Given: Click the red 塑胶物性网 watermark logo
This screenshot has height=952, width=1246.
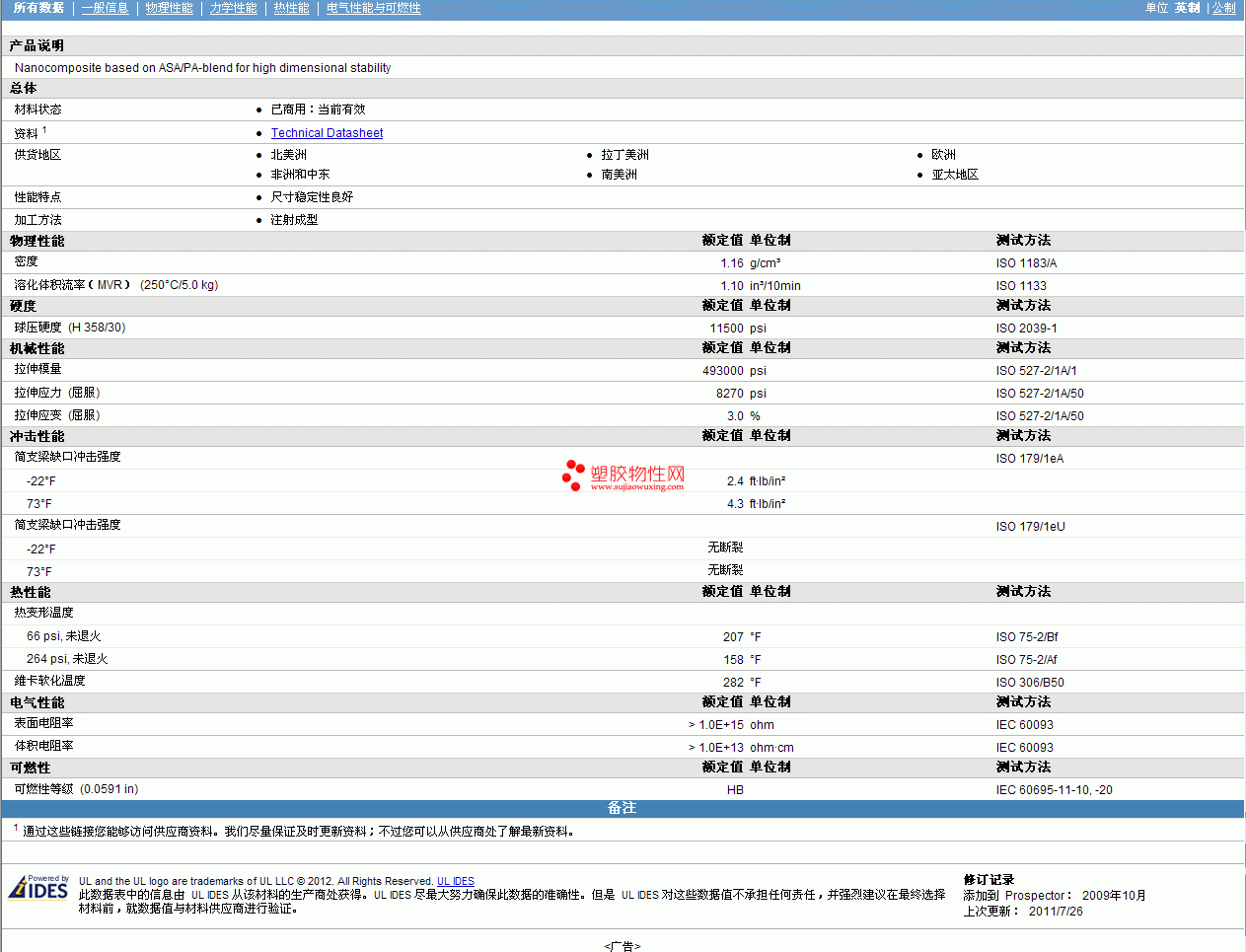Looking at the screenshot, I should coord(623,476).
